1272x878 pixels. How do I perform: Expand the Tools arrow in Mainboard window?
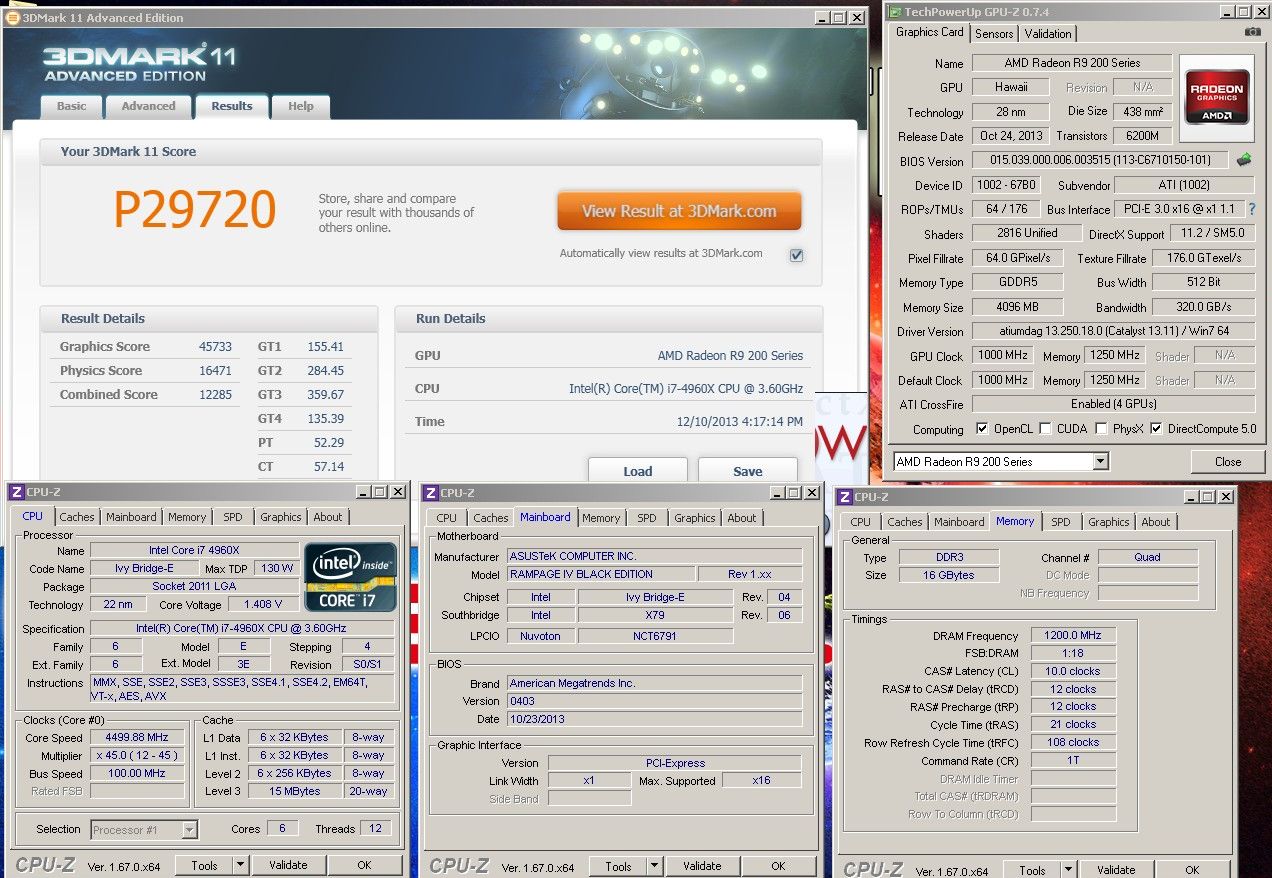[x=654, y=866]
